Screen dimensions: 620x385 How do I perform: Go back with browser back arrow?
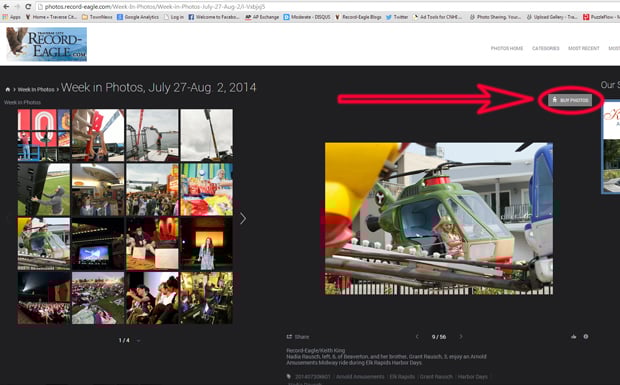point(6,6)
